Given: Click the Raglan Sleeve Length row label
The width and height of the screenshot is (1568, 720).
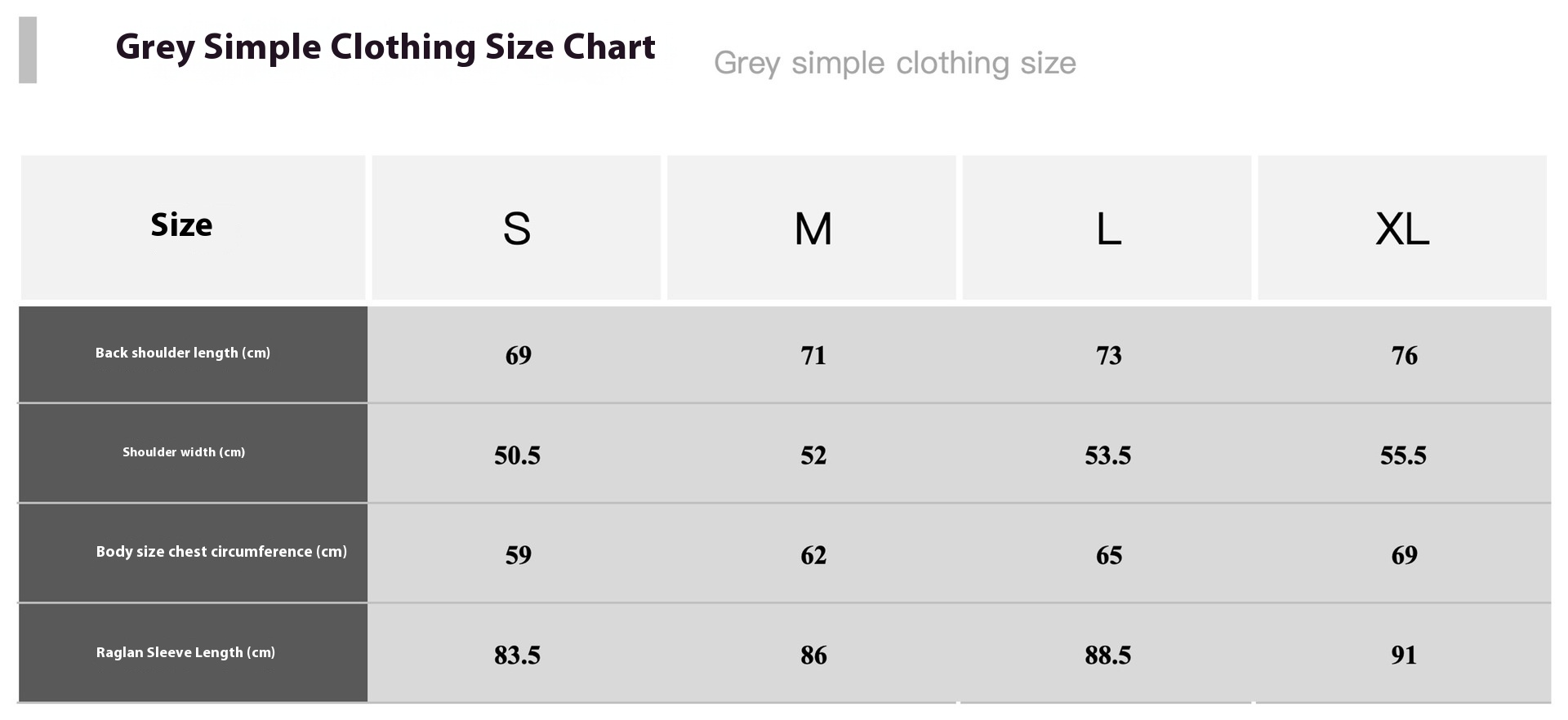Looking at the screenshot, I should click(x=185, y=652).
